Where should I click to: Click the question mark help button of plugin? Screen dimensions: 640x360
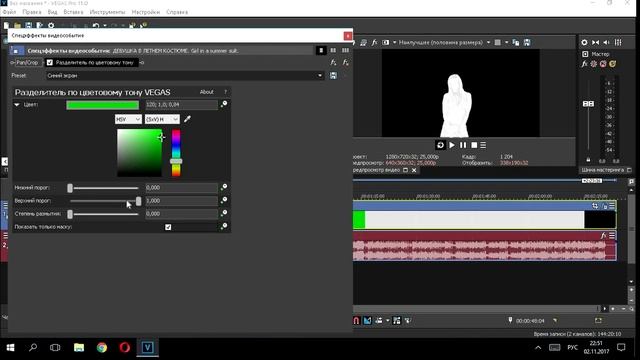225,92
